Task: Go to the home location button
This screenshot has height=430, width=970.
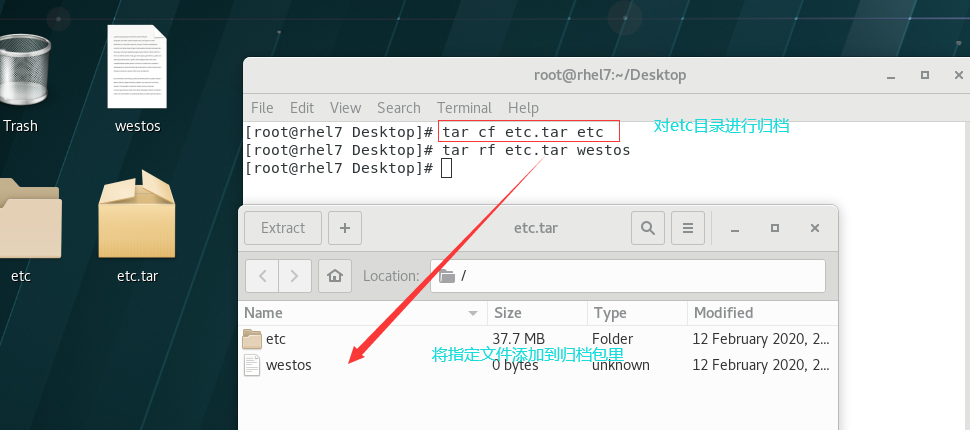Action: [335, 276]
